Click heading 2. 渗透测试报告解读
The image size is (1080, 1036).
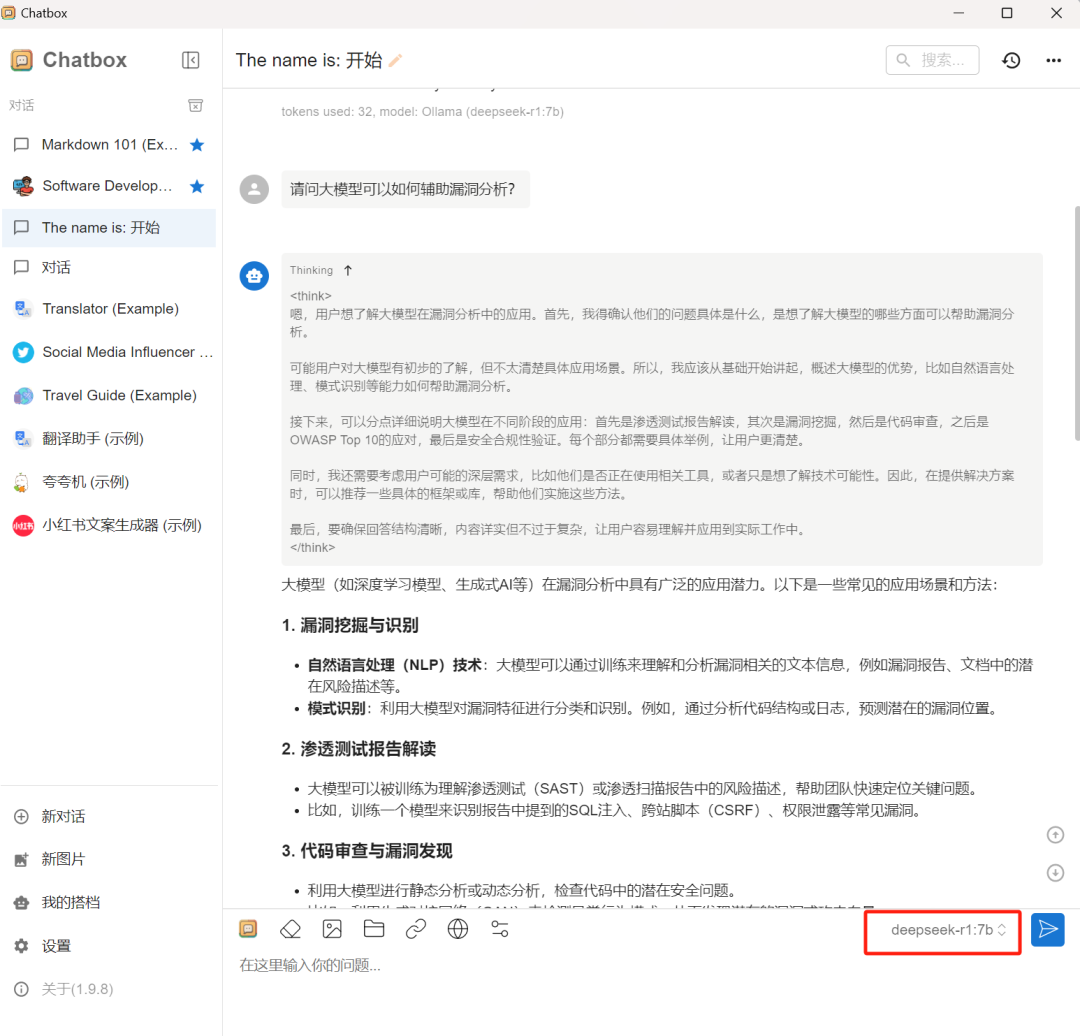[x=359, y=749]
